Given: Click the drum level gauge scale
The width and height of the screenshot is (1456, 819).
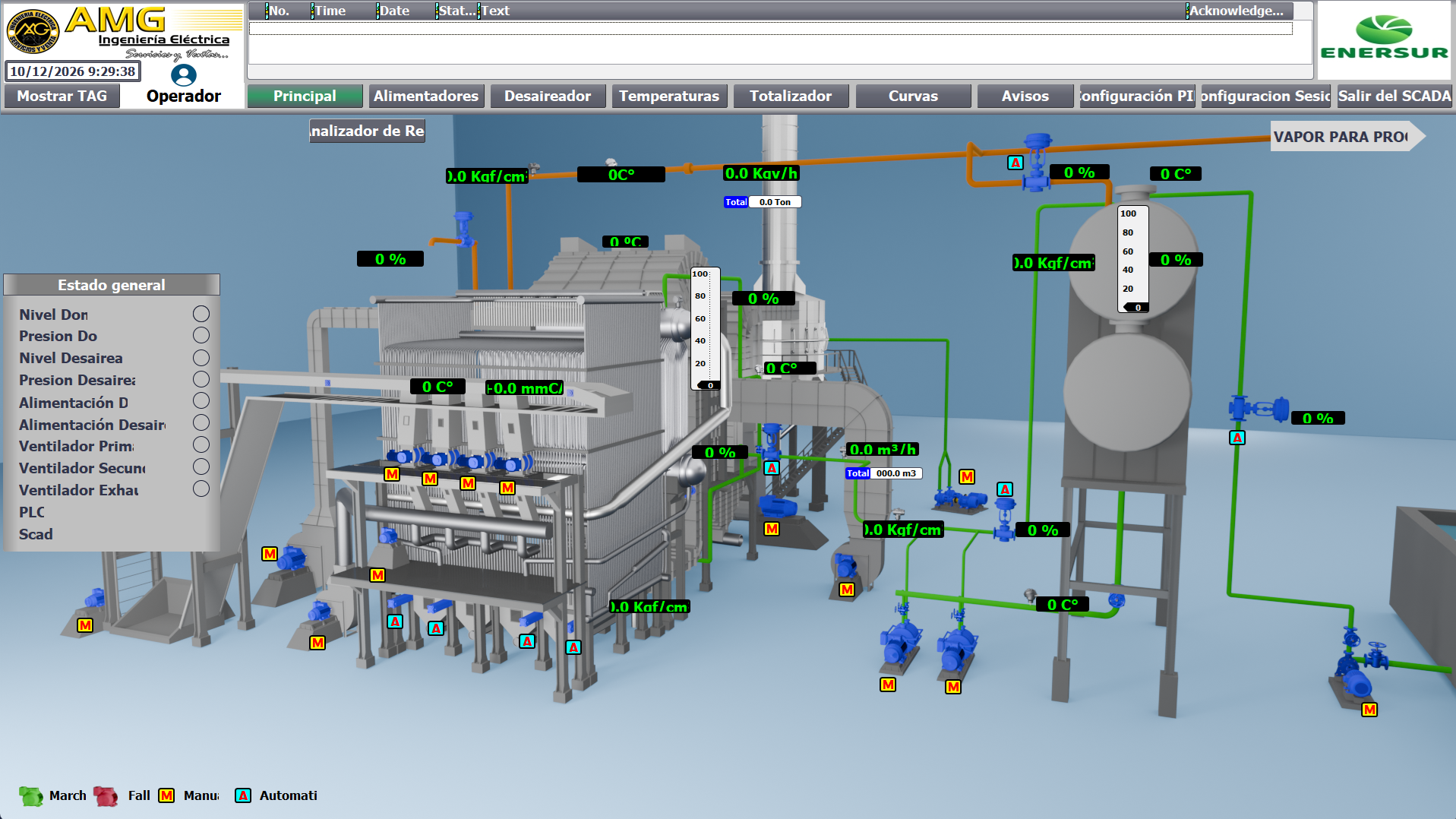Looking at the screenshot, I should pos(705,328).
